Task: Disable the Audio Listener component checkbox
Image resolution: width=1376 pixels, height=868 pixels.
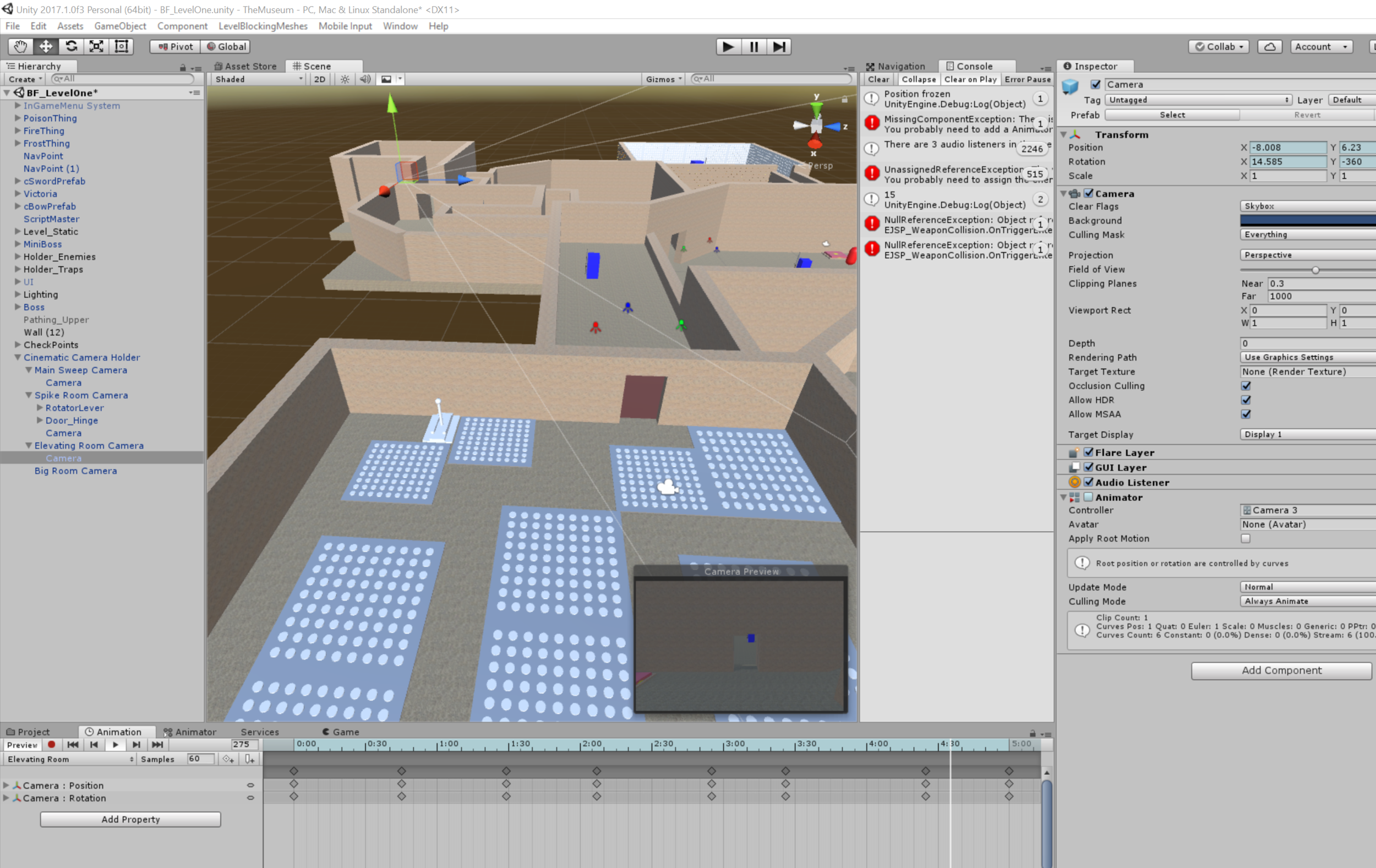Action: coord(1089,482)
